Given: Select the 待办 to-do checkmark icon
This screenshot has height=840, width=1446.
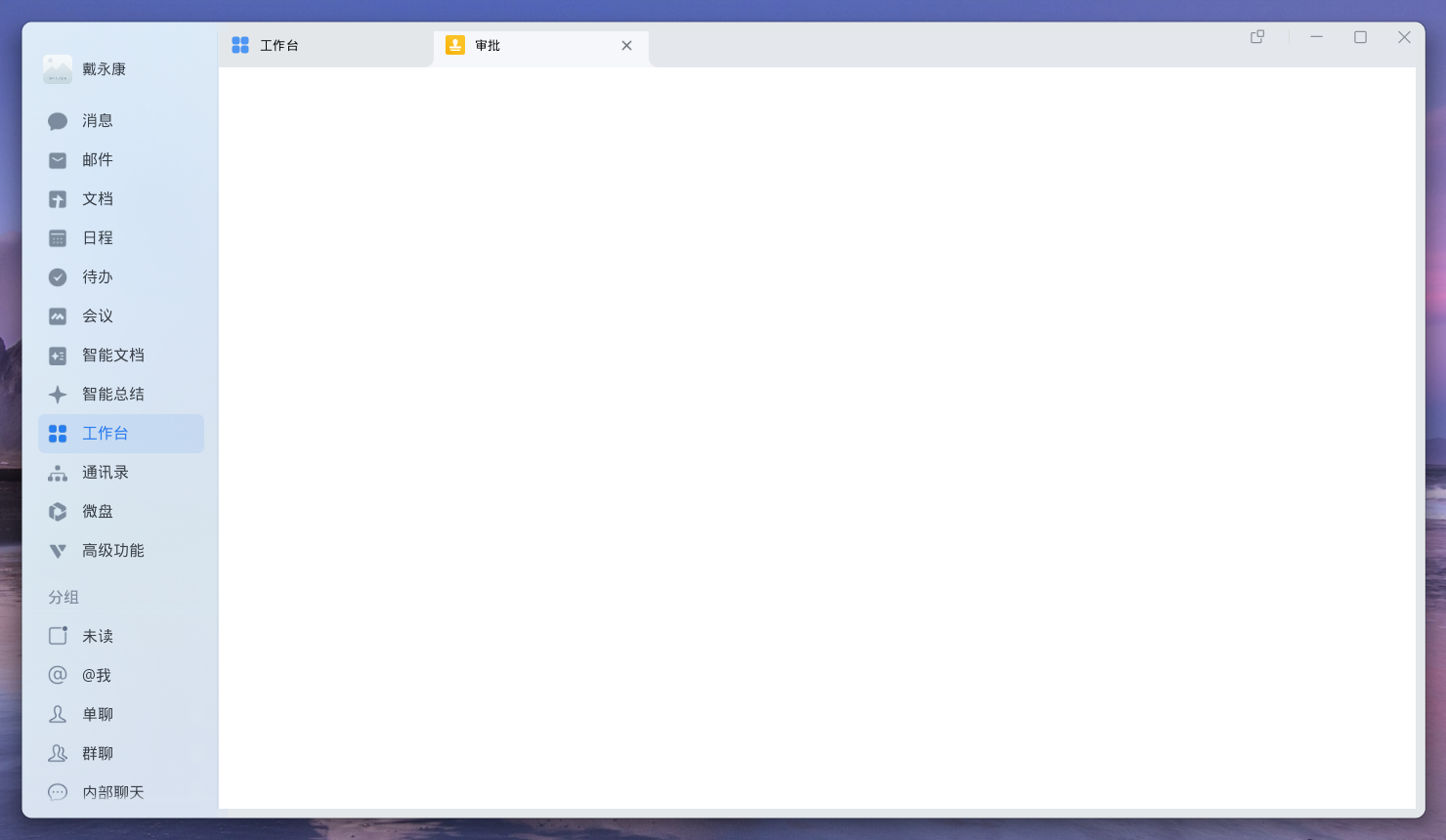Looking at the screenshot, I should point(58,277).
